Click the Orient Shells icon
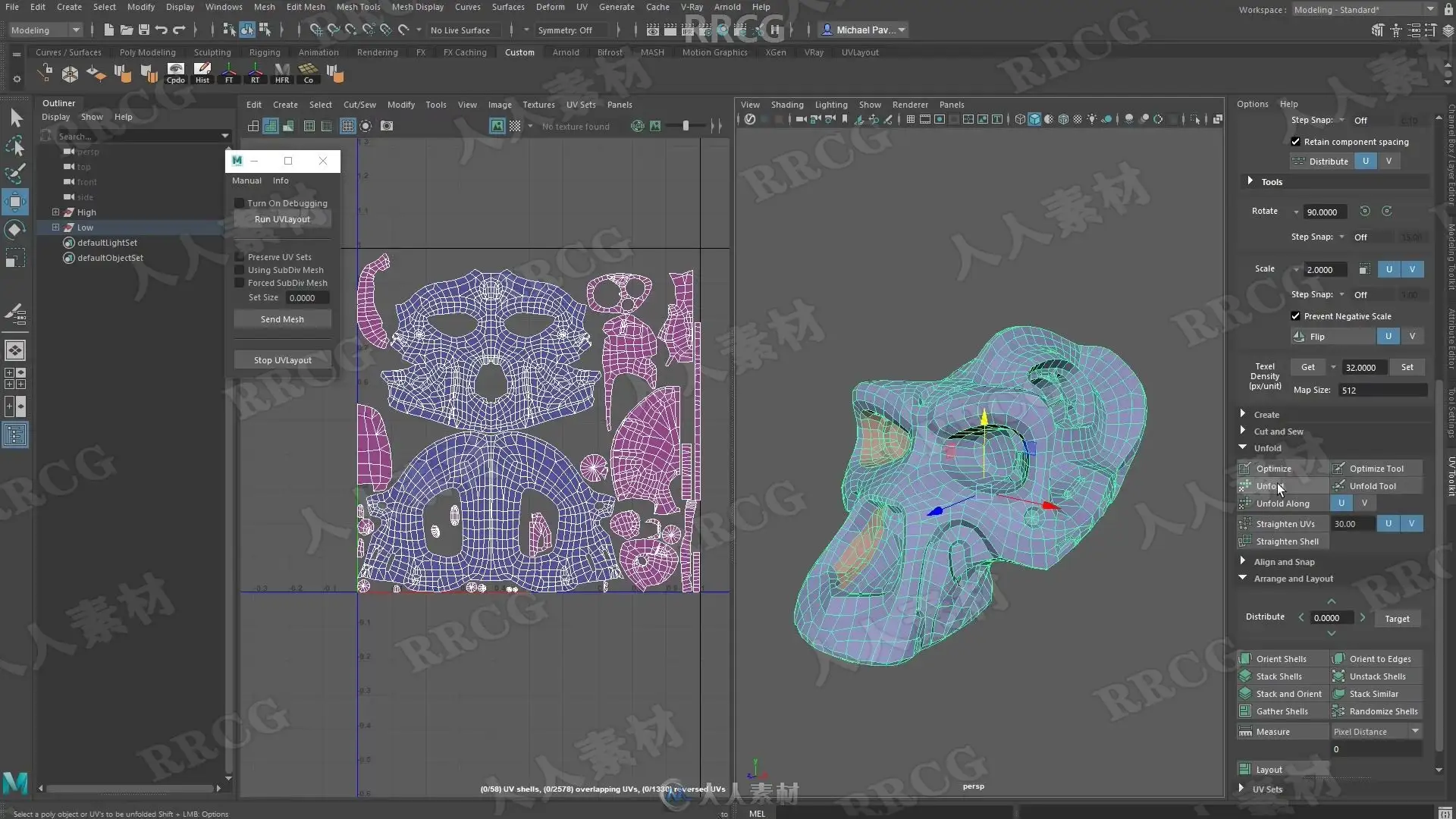 tap(1245, 658)
